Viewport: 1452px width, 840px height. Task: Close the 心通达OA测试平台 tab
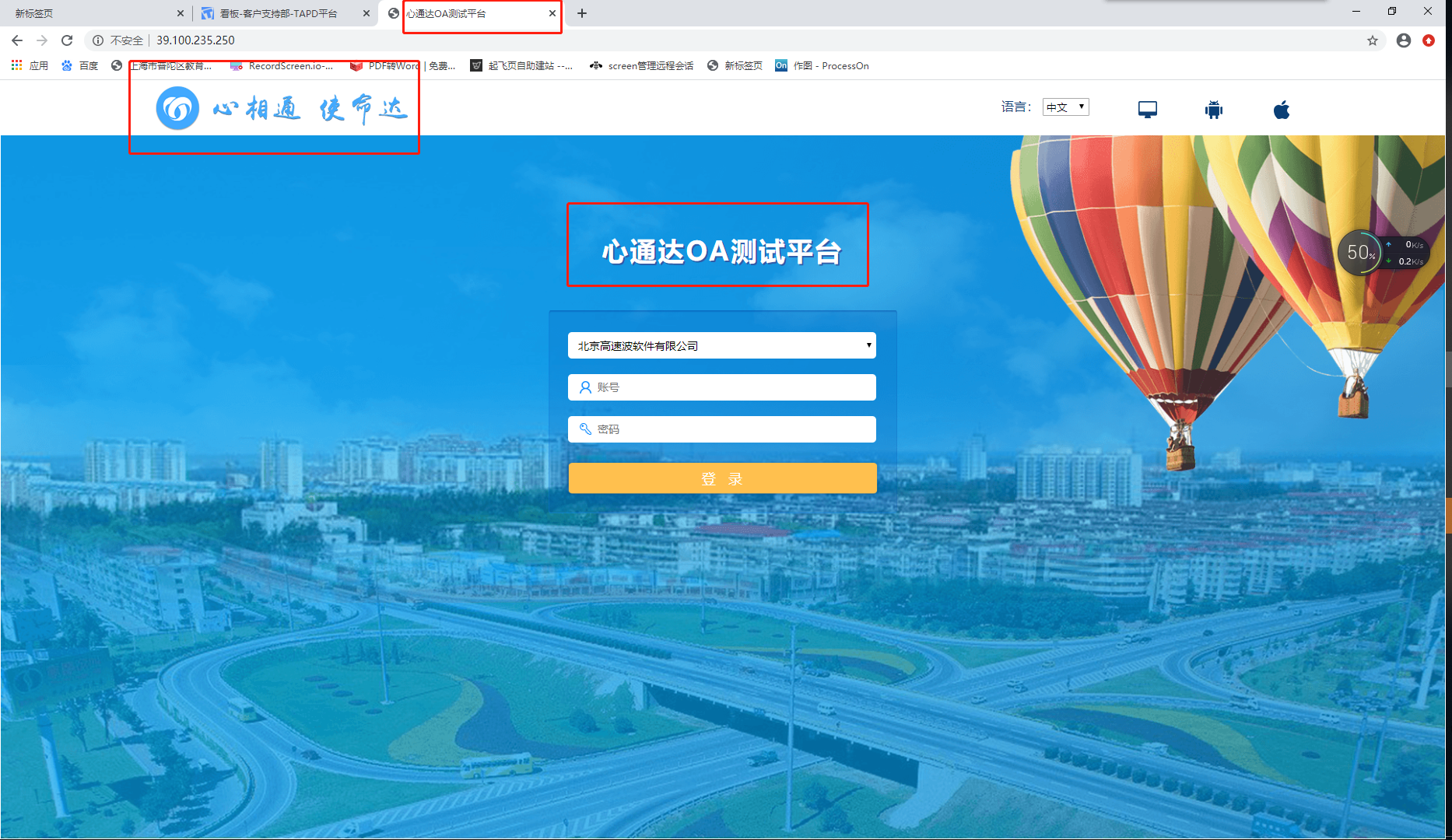tap(552, 13)
